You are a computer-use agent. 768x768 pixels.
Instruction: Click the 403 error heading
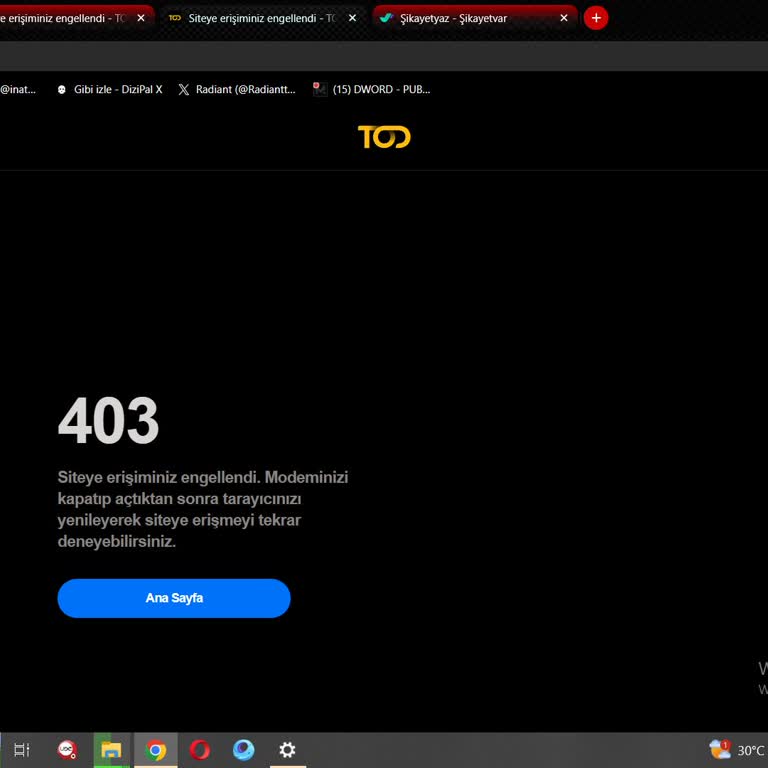[x=108, y=420]
